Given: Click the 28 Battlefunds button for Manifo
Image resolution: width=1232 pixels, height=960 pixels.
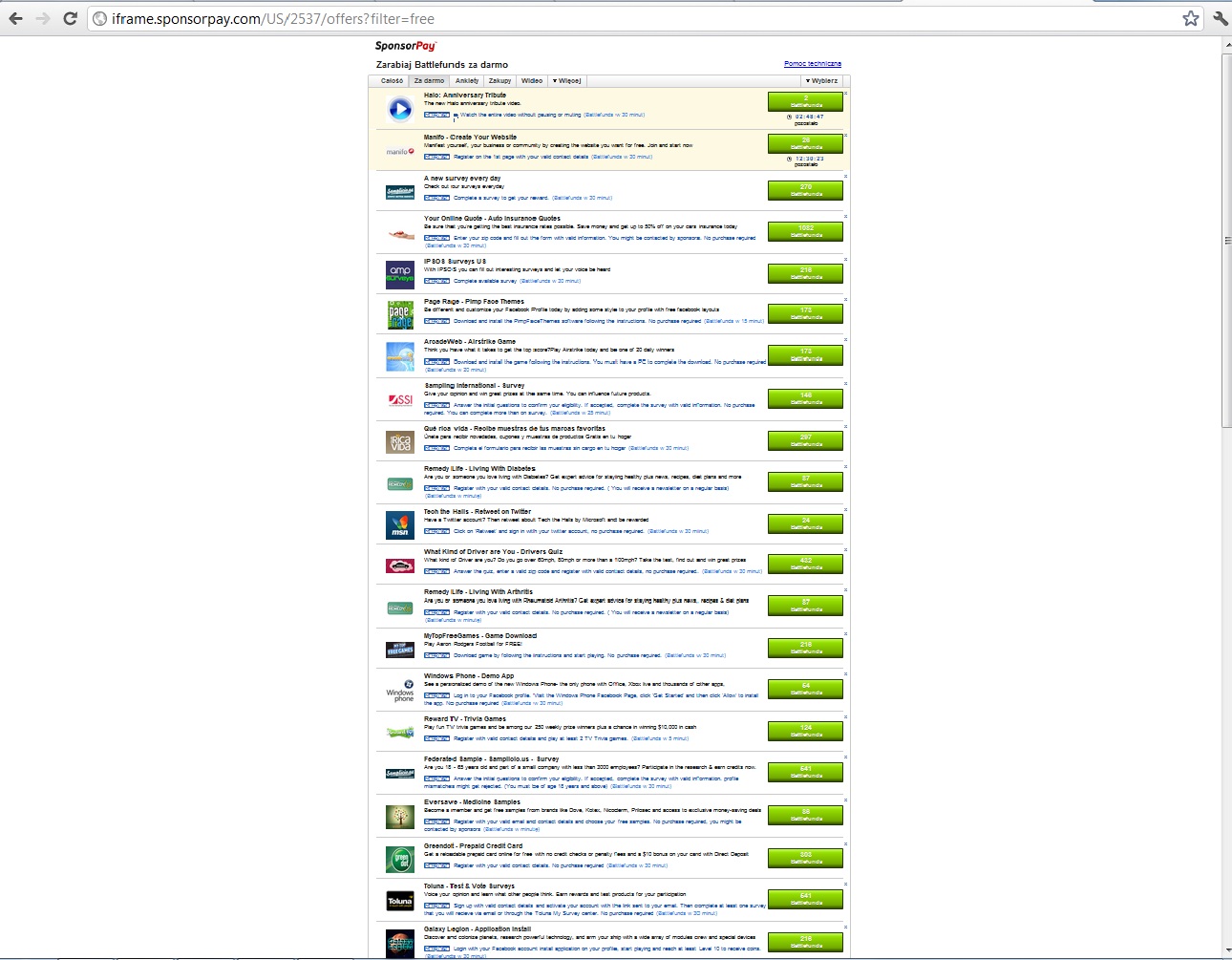Looking at the screenshot, I should pyautogui.click(x=805, y=143).
